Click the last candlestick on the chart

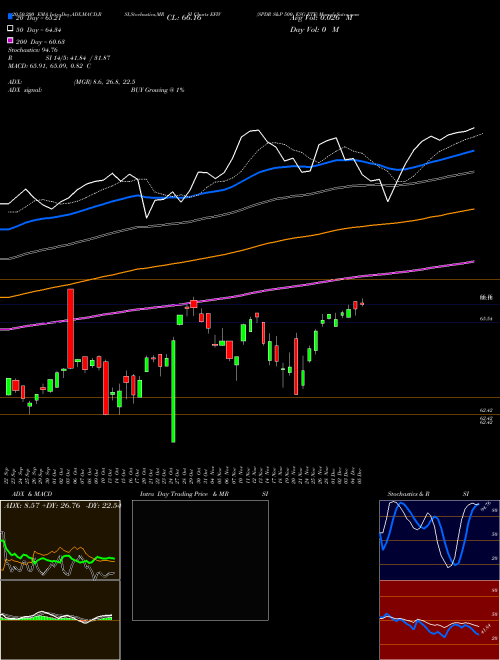click(x=362, y=303)
